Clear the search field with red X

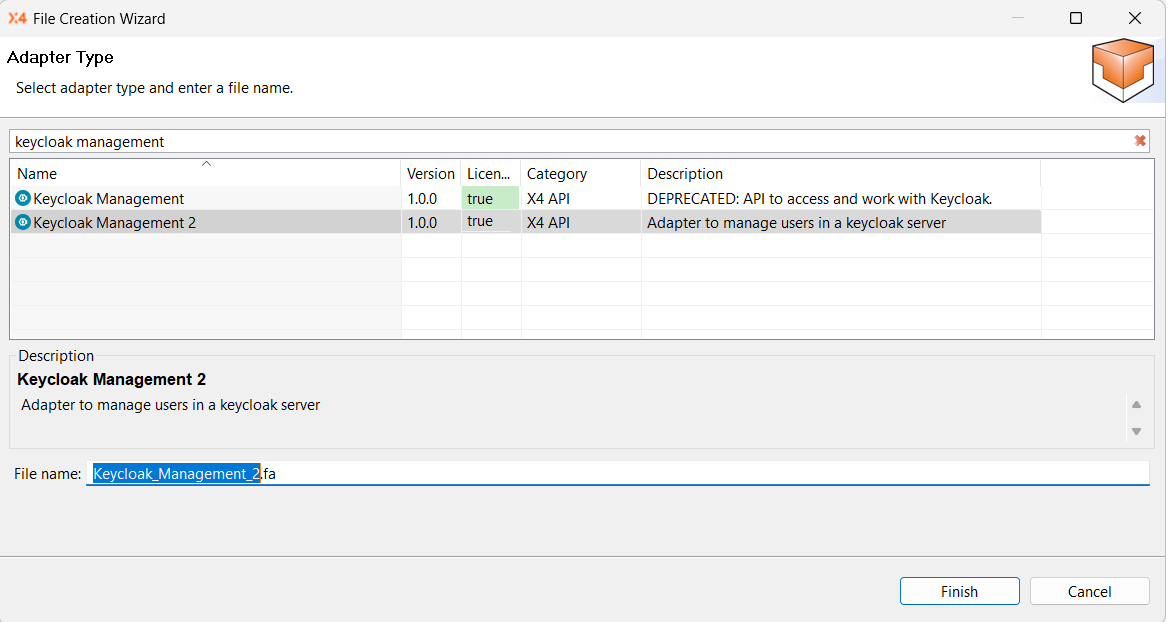pyautogui.click(x=1139, y=141)
